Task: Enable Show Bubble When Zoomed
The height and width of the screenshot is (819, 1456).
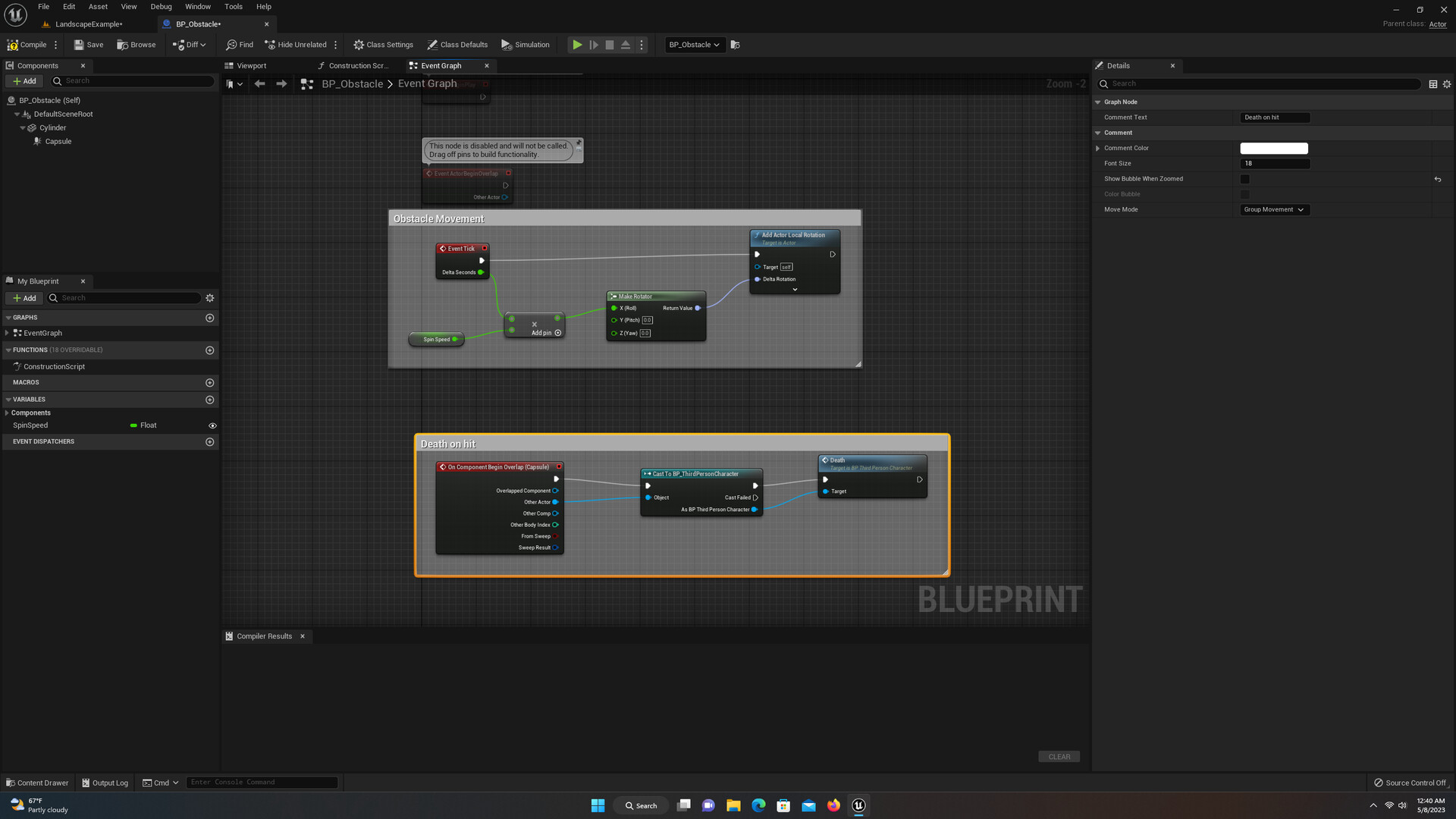Action: tap(1244, 179)
